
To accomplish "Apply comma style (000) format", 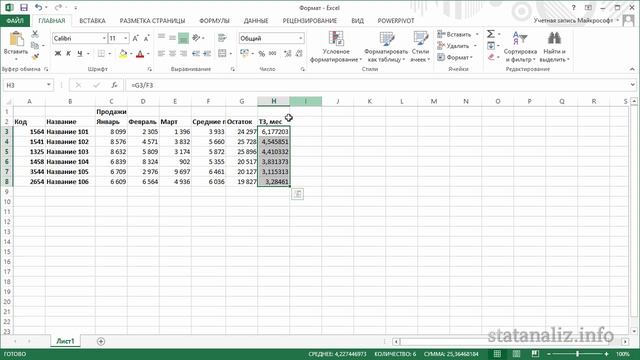I will 273,53.
